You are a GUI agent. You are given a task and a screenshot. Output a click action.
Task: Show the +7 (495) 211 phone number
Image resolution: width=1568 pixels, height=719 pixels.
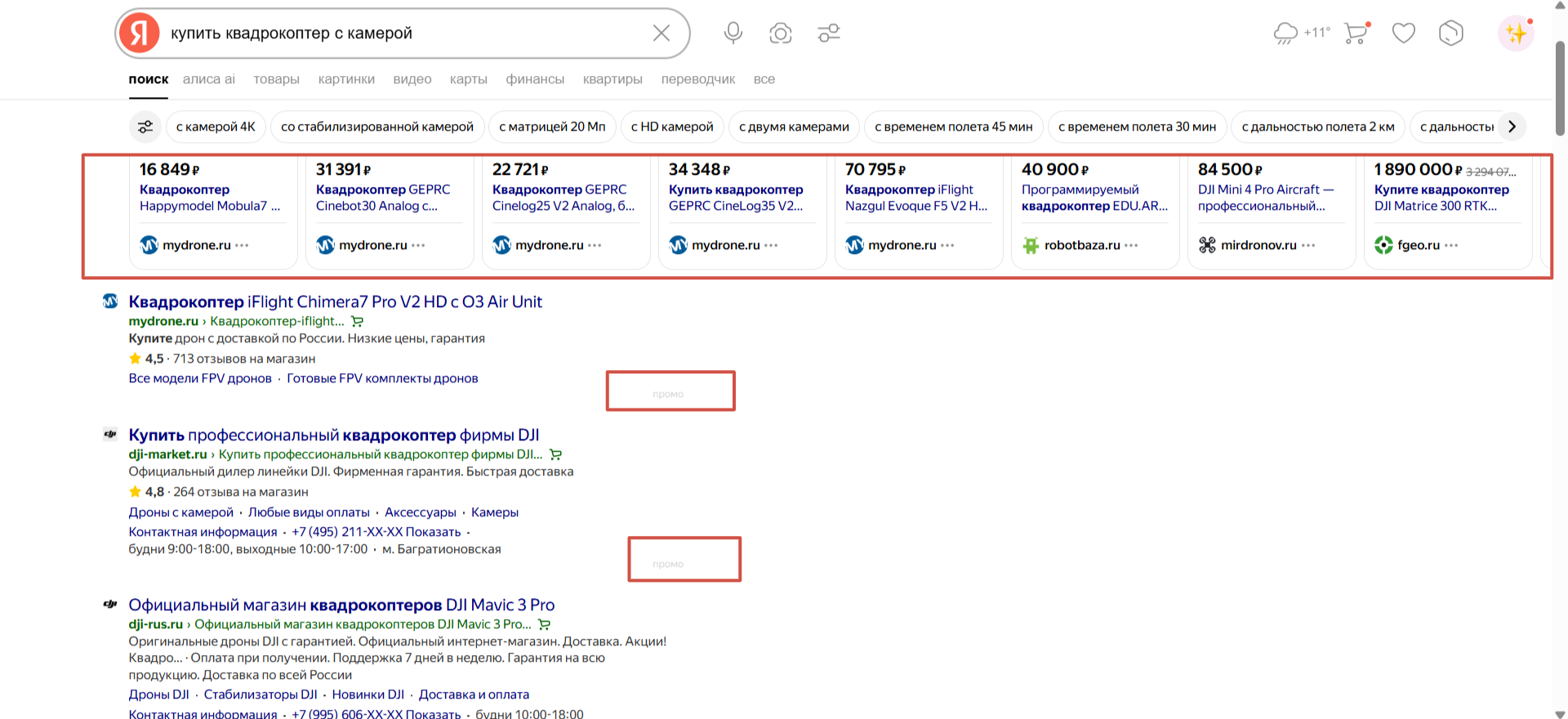[376, 532]
